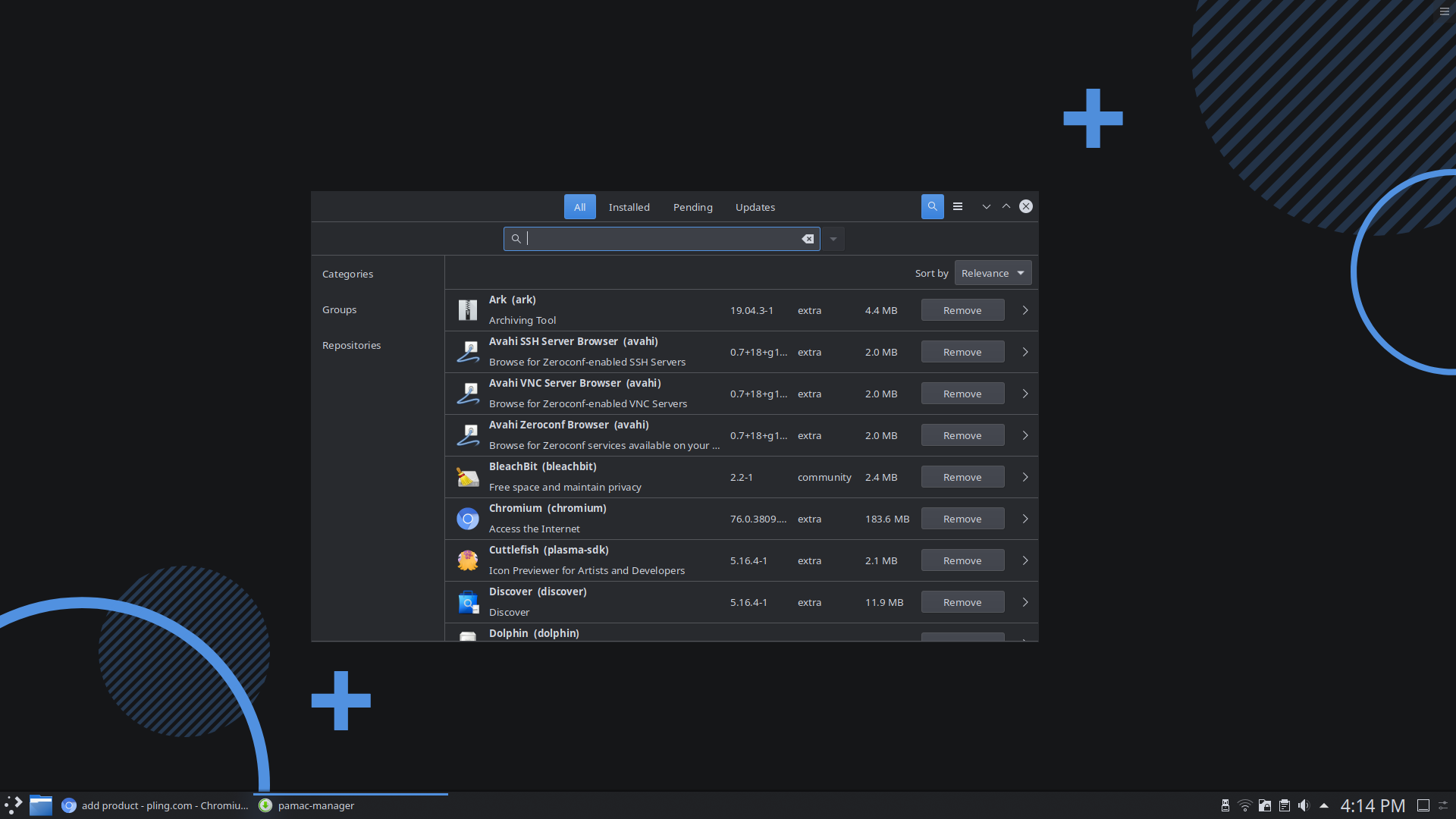Click BleachBit's community repository label
Screen dimensions: 1456x819
pos(824,477)
